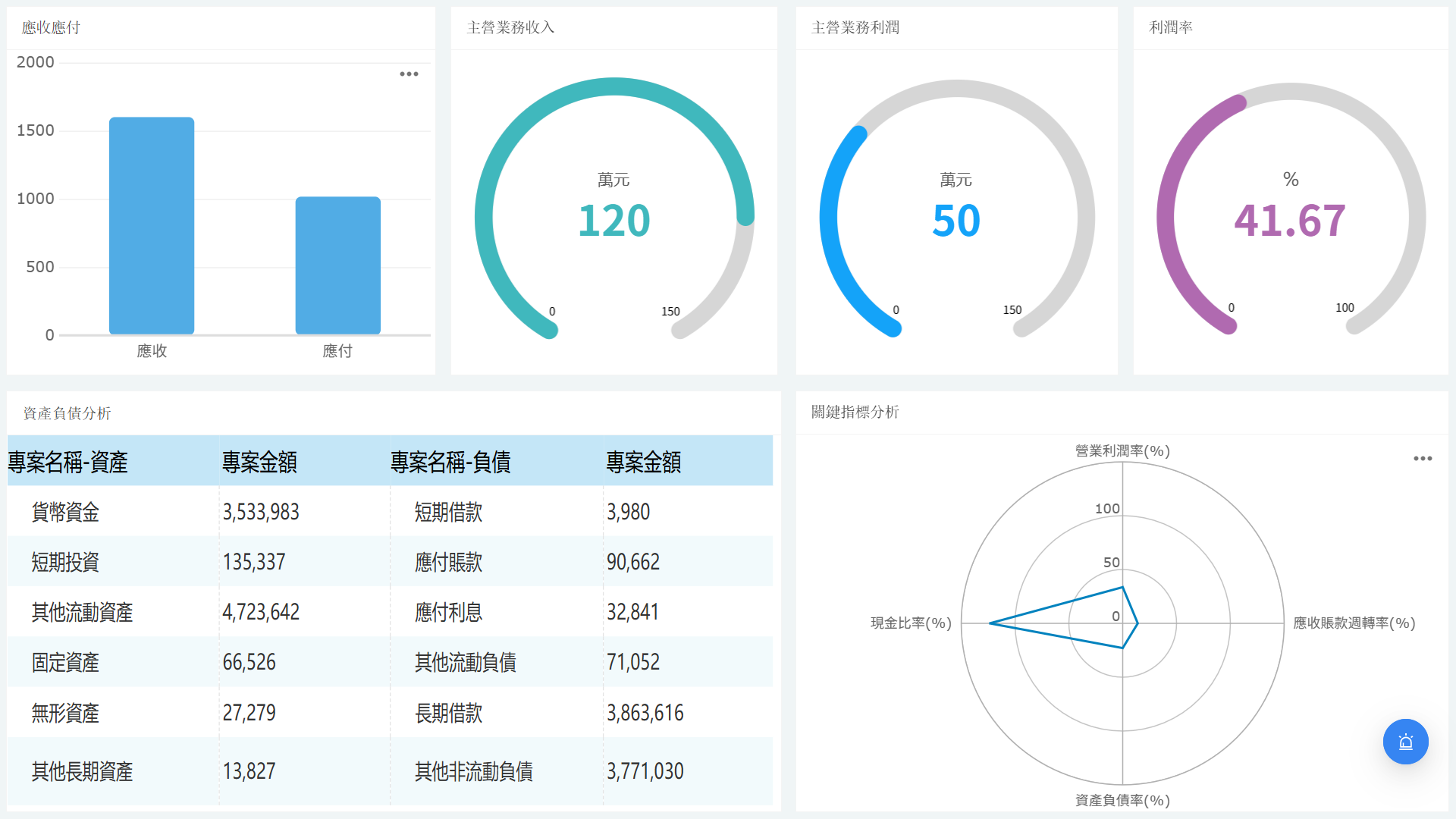This screenshot has width=1456, height=819.
Task: Click the 營業利潤率(%) radar axis label
Action: tap(1122, 451)
